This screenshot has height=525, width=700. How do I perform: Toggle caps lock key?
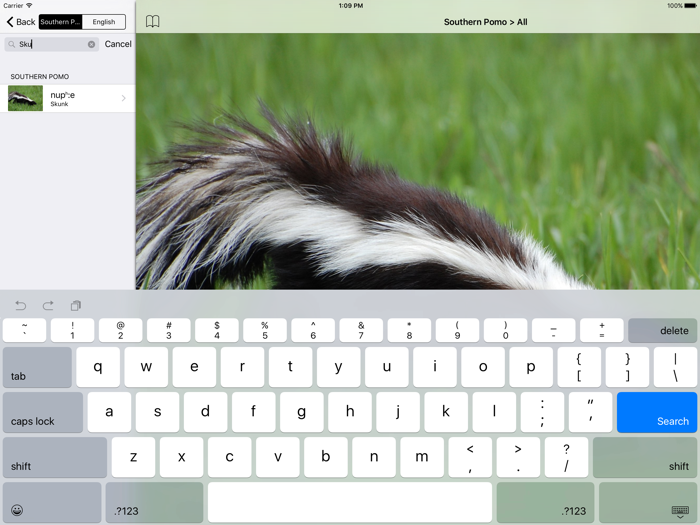pos(42,412)
